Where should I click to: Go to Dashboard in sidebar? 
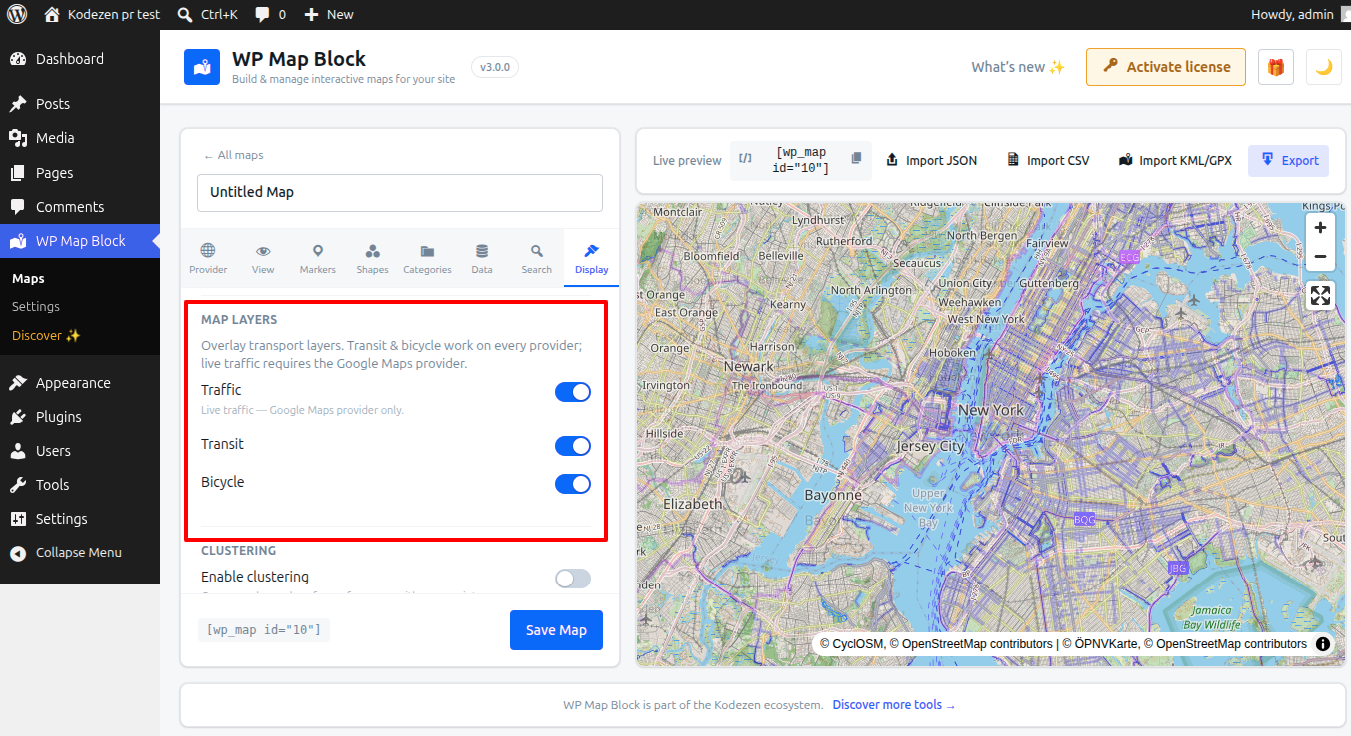(x=80, y=59)
